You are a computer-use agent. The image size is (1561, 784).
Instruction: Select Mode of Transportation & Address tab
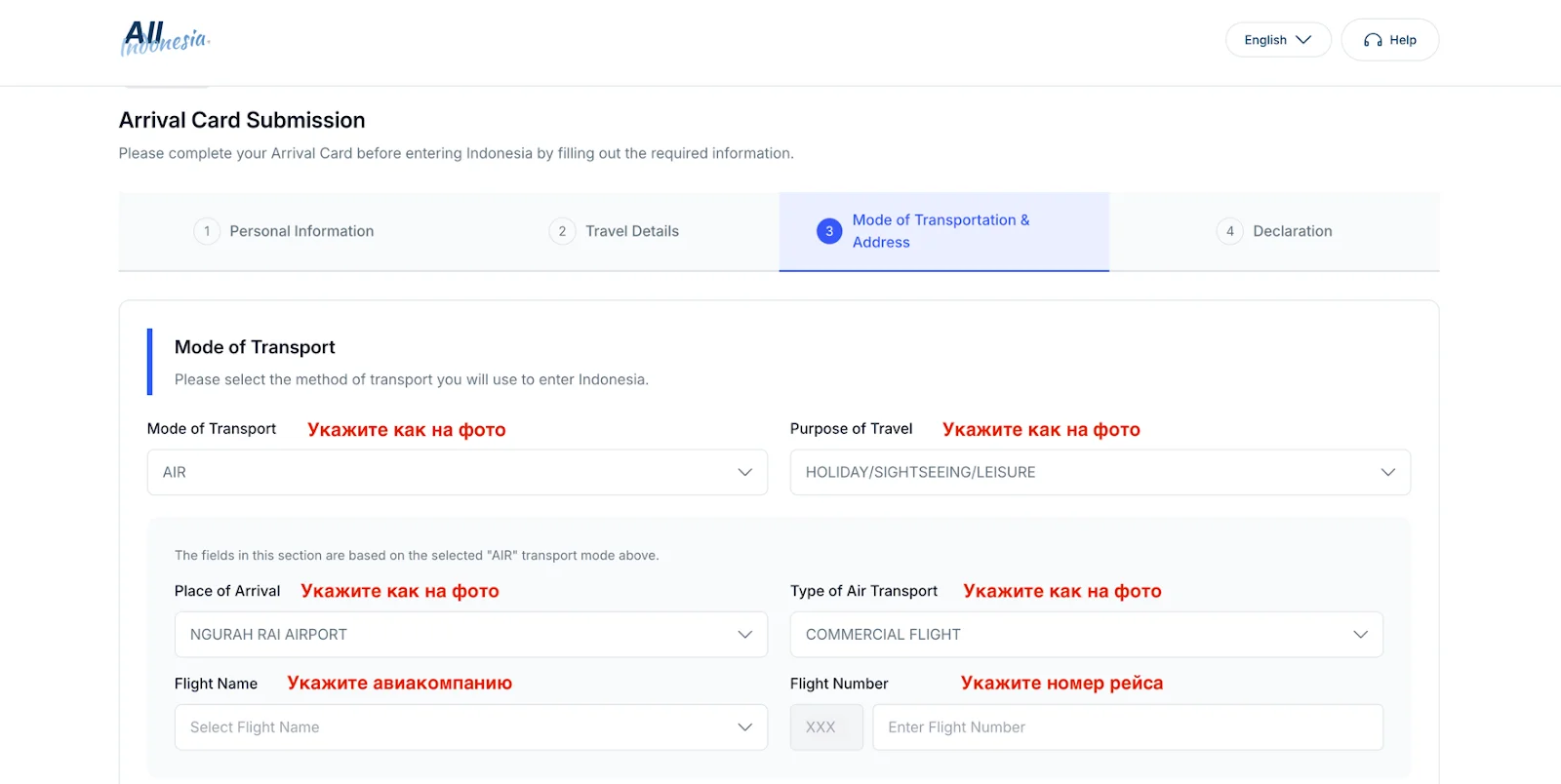click(941, 231)
